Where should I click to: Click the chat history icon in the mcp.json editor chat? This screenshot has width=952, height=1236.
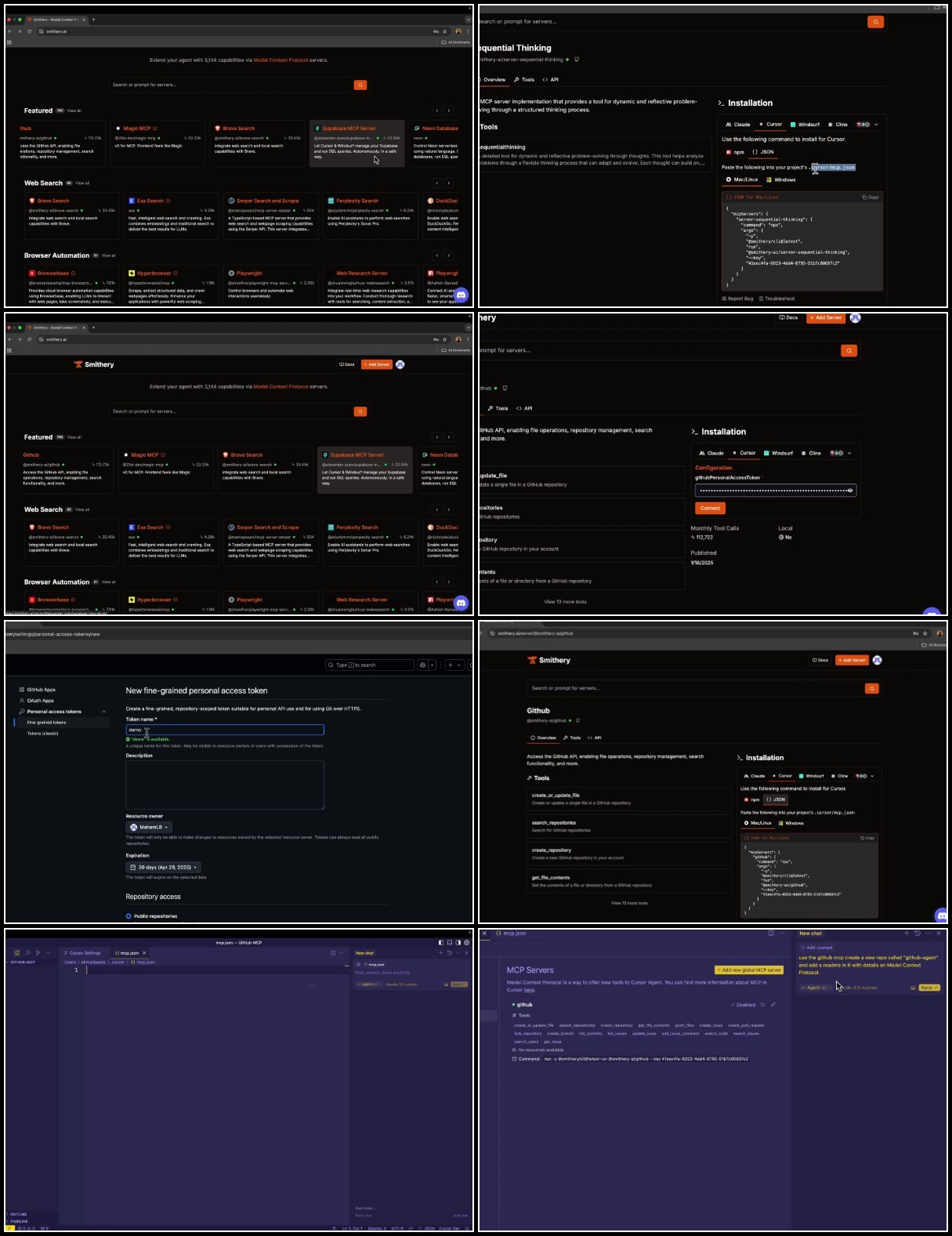[449, 953]
